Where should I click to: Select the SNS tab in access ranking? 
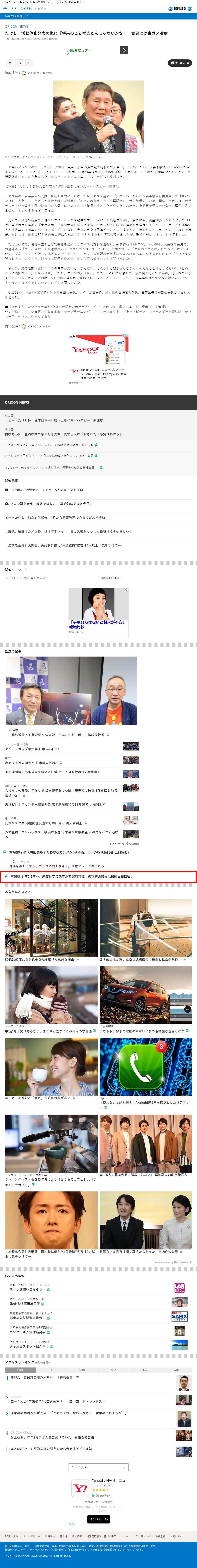coord(114,1370)
